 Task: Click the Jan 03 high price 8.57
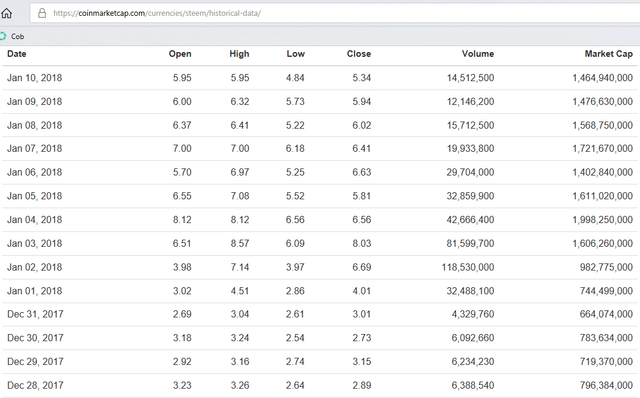[x=240, y=243]
